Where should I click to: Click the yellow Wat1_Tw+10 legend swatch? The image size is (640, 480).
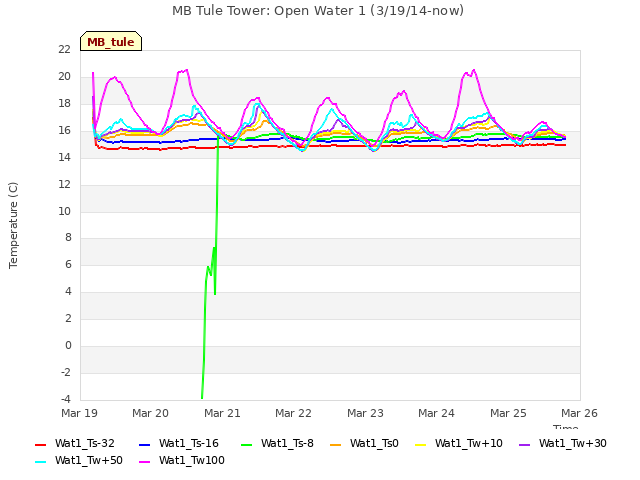pyautogui.click(x=420, y=444)
